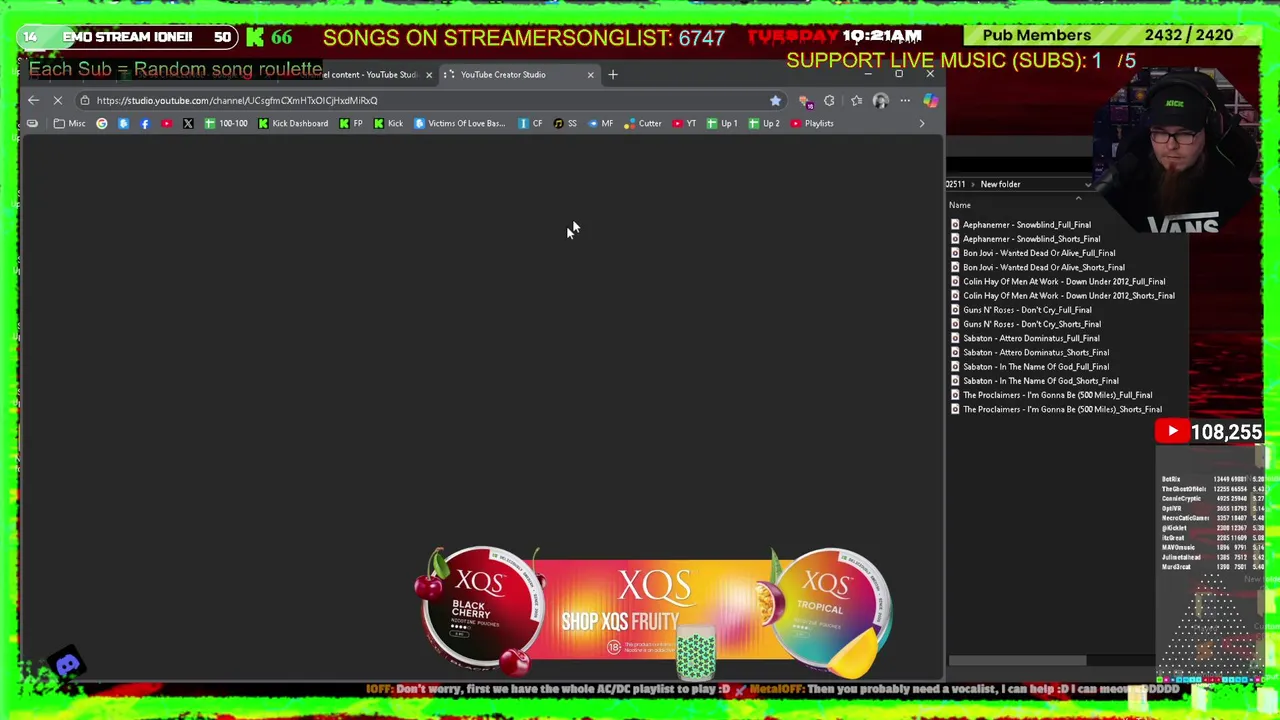Open the Facebook bookmark icon

145,123
